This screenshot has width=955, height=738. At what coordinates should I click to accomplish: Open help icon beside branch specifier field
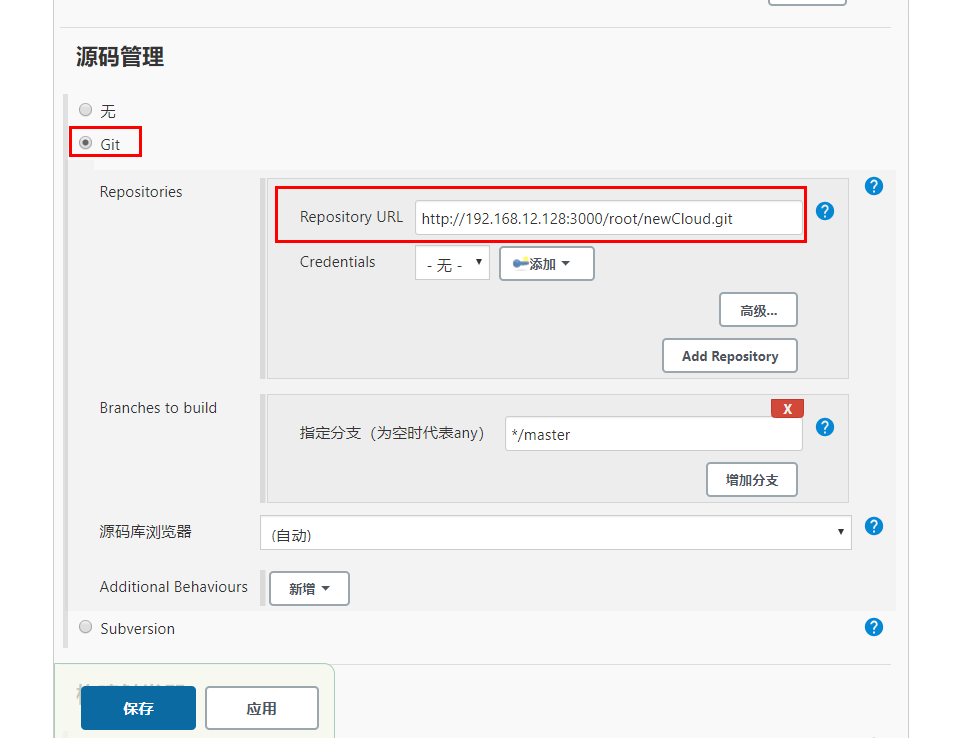tap(825, 427)
